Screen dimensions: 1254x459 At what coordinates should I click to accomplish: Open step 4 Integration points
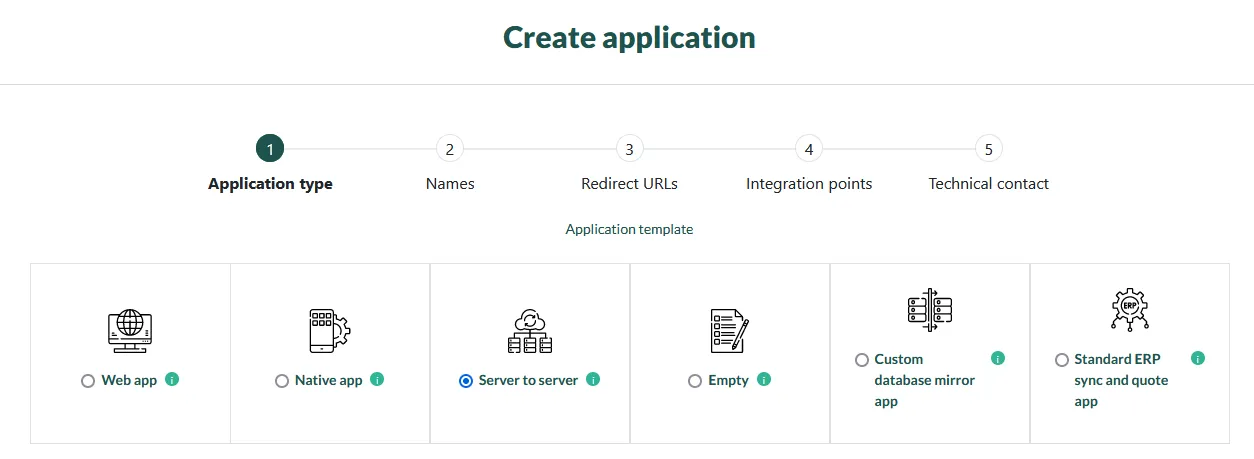[x=809, y=149]
